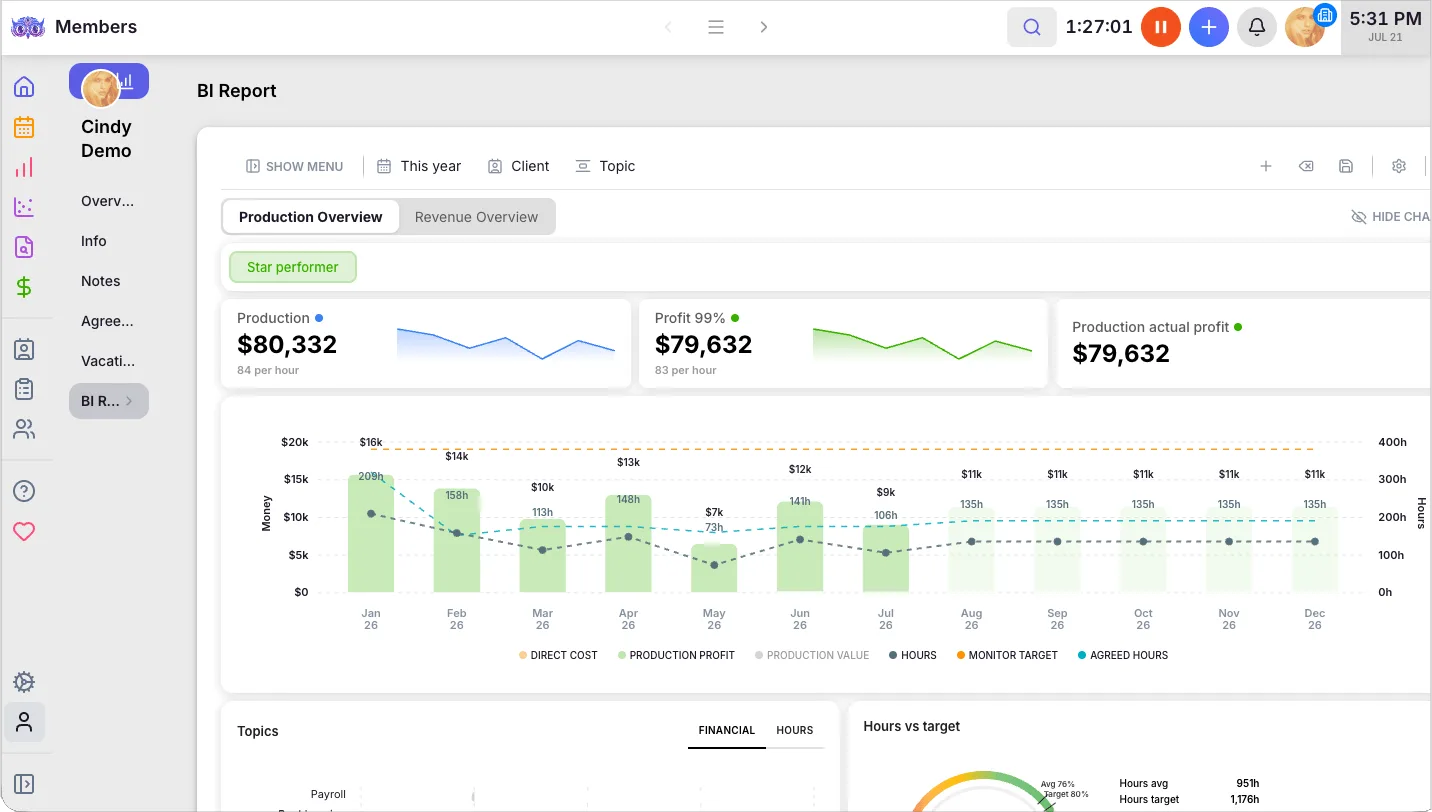Open the Notes section in sidebar
The height and width of the screenshot is (812, 1432).
[x=101, y=281]
